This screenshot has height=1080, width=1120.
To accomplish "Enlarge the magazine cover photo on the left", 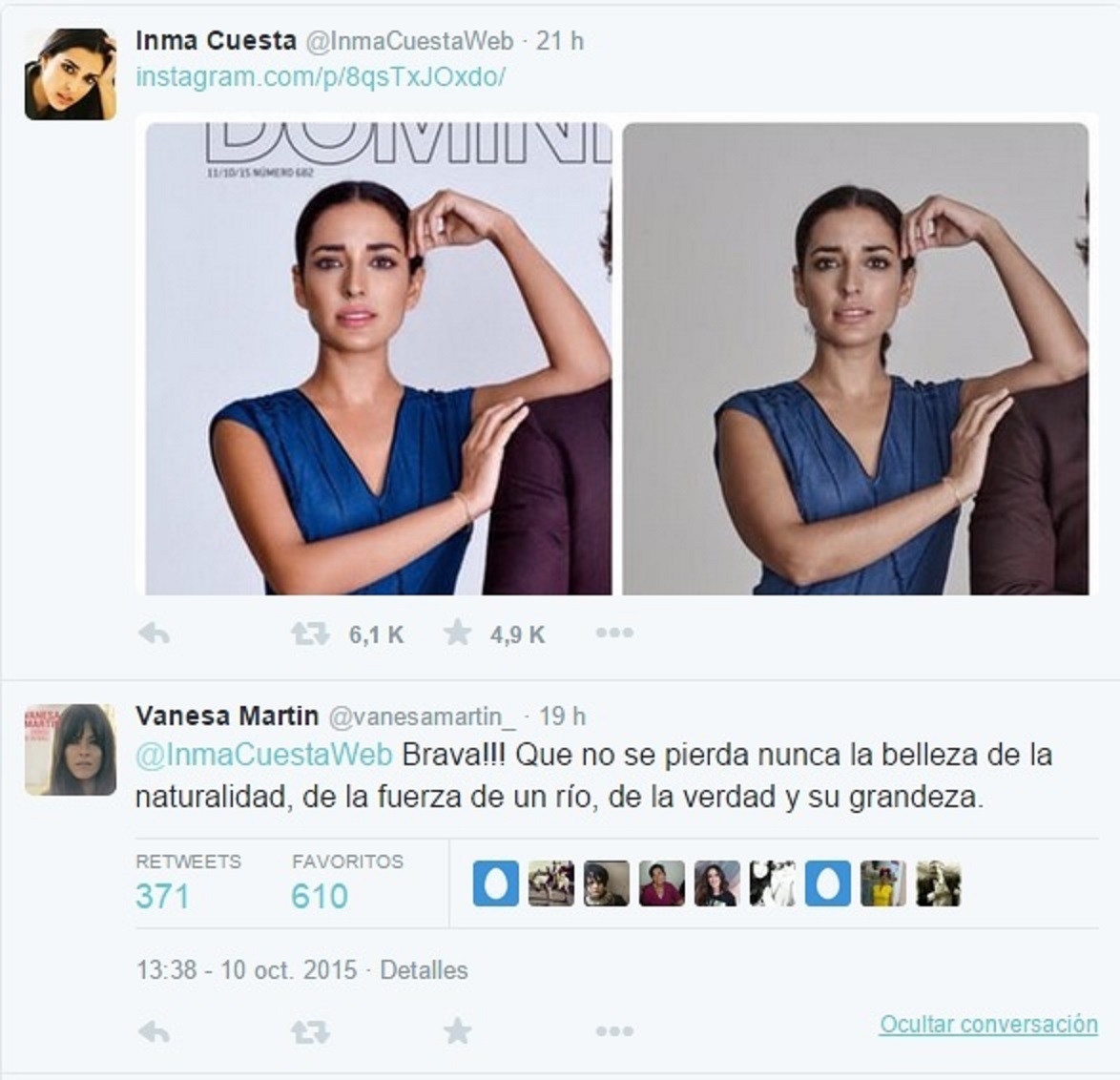I will click(379, 359).
